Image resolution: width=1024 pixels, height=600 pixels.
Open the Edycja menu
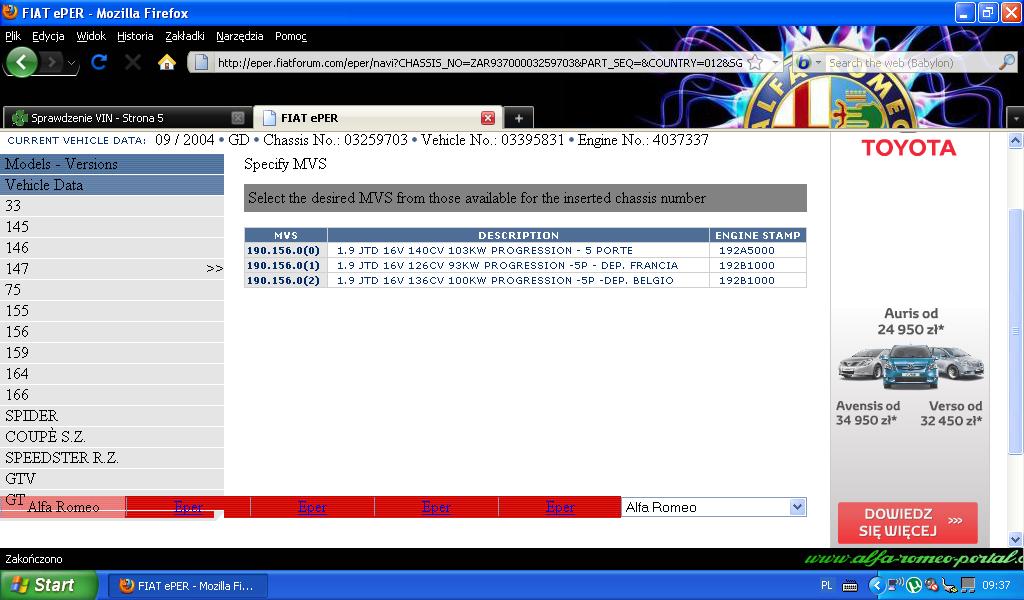(48, 36)
